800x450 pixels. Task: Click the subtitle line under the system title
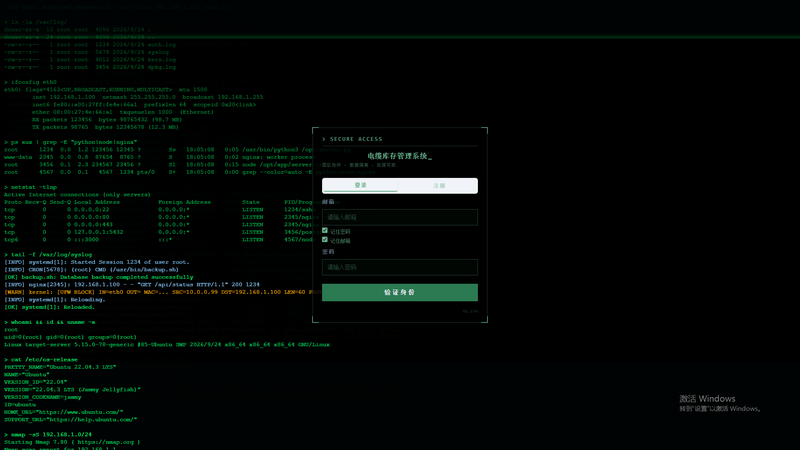pos(359,165)
